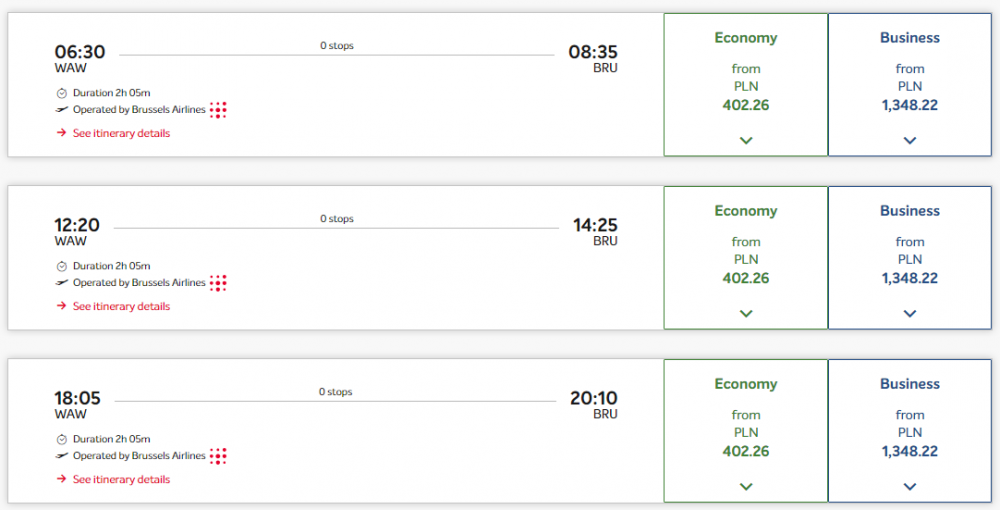Open itinerary details for 18:05 flight
Viewport: 1000px width, 510px height.
pos(121,479)
